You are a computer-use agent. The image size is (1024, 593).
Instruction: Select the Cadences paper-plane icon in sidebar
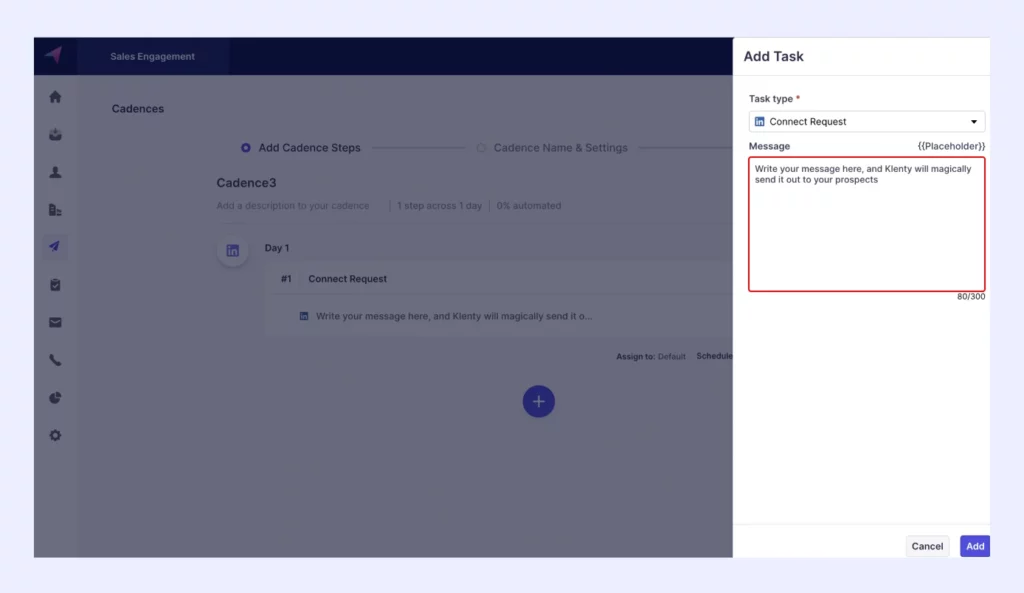pyautogui.click(x=55, y=247)
